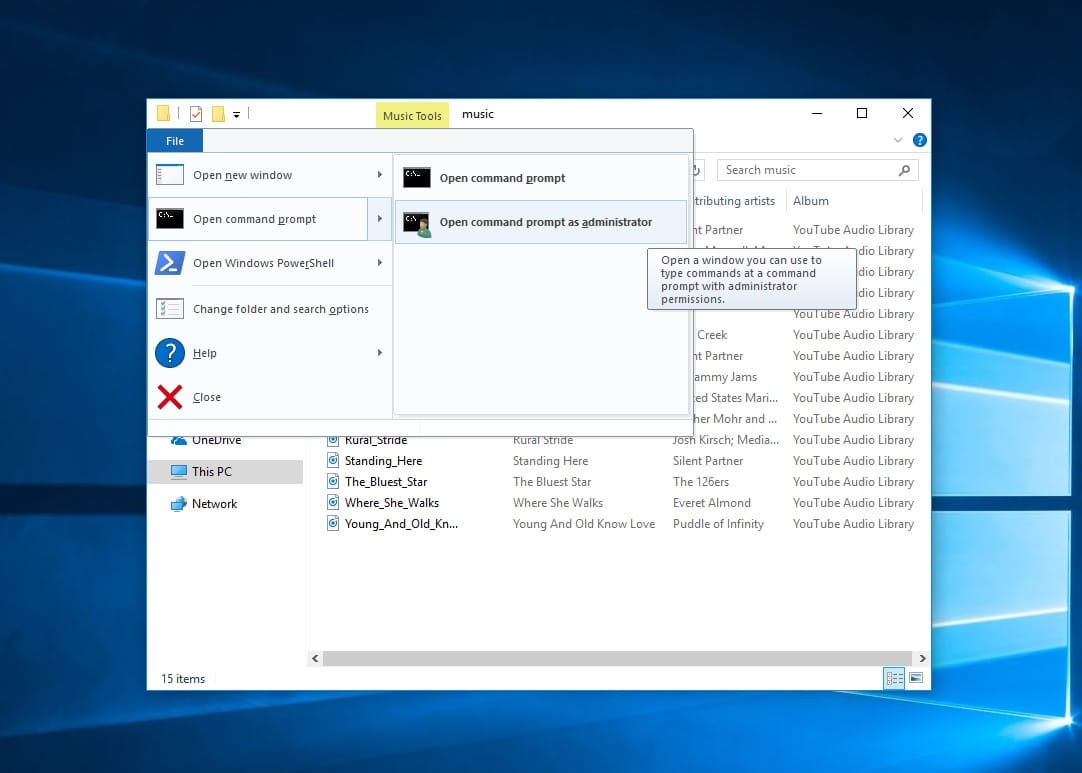
Task: Click the blue Help question mark in ribbon corner
Action: point(919,141)
